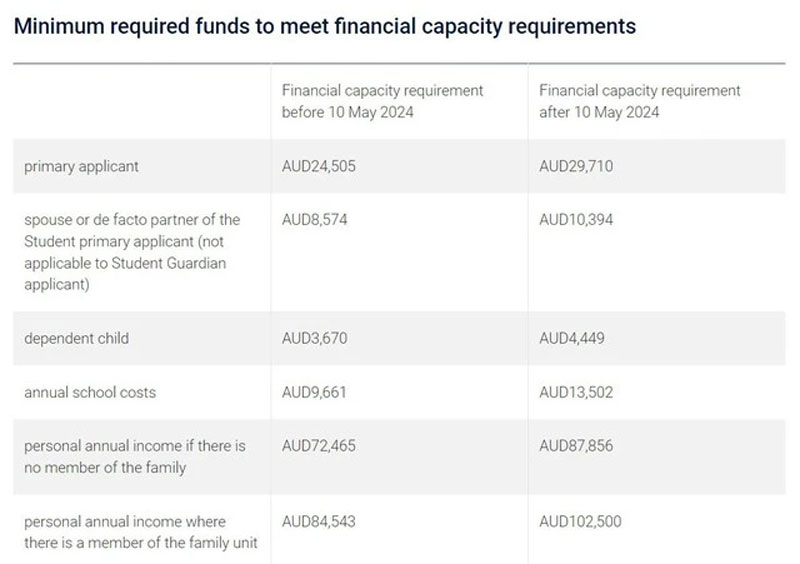Click the 'annual school costs' label
Image resolution: width=800 pixels, height=564 pixels.
(90, 392)
